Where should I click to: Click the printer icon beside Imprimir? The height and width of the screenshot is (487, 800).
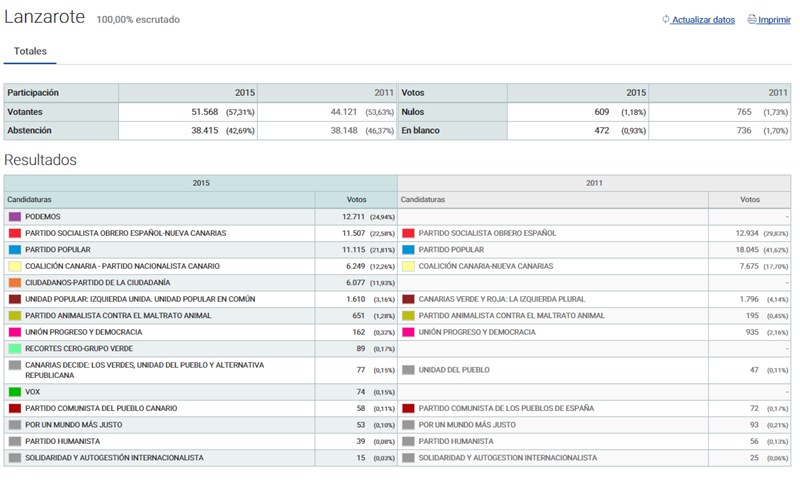pos(752,20)
